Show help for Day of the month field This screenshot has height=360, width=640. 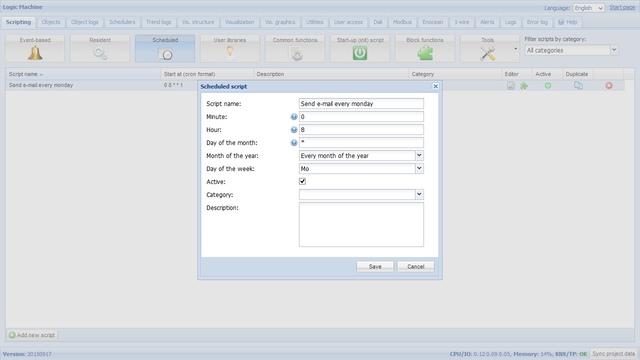(294, 143)
